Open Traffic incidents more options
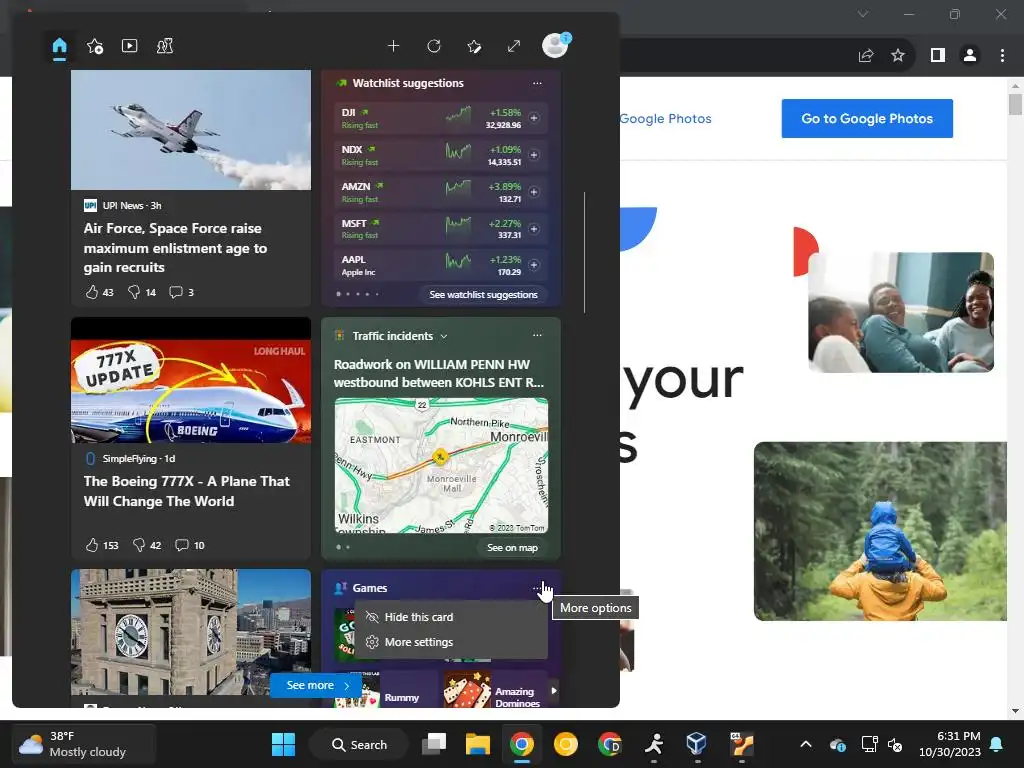 pyautogui.click(x=537, y=335)
